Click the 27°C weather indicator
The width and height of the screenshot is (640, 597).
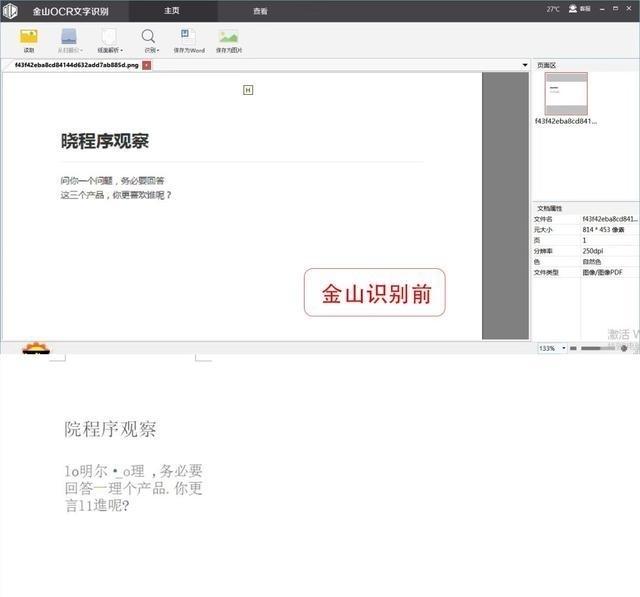pos(553,9)
